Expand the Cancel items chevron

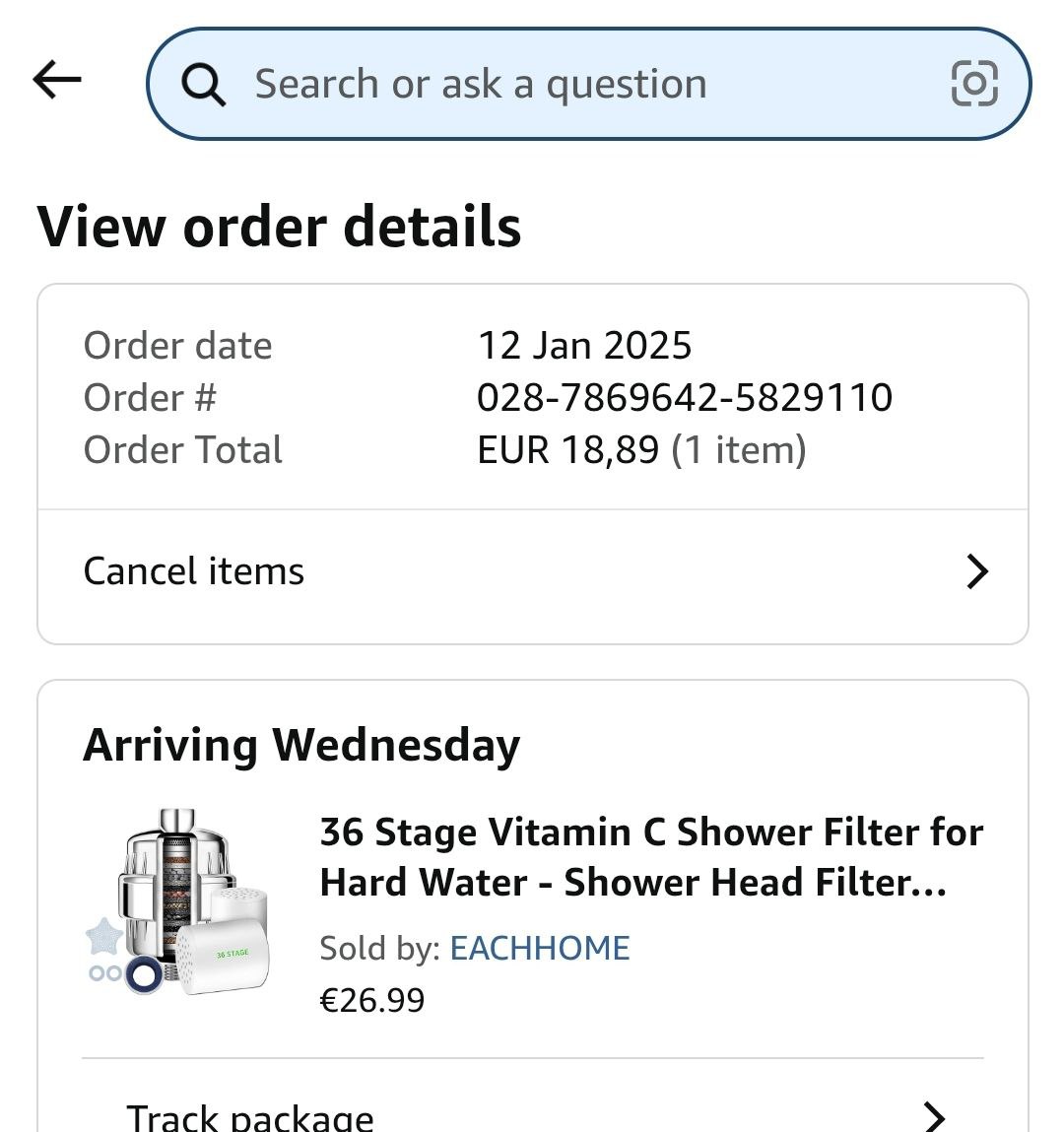pyautogui.click(x=976, y=571)
